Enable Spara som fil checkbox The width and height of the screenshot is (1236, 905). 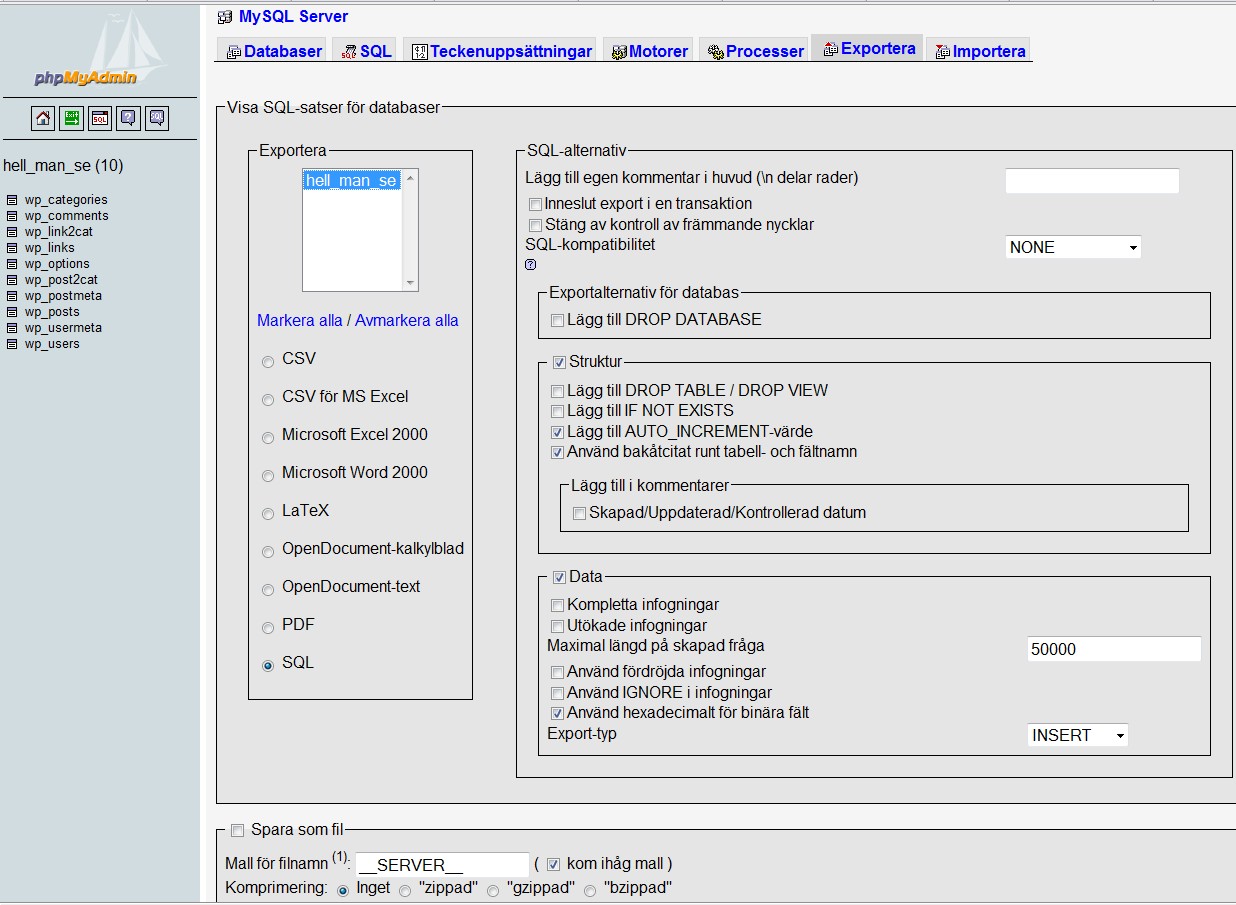(x=237, y=830)
